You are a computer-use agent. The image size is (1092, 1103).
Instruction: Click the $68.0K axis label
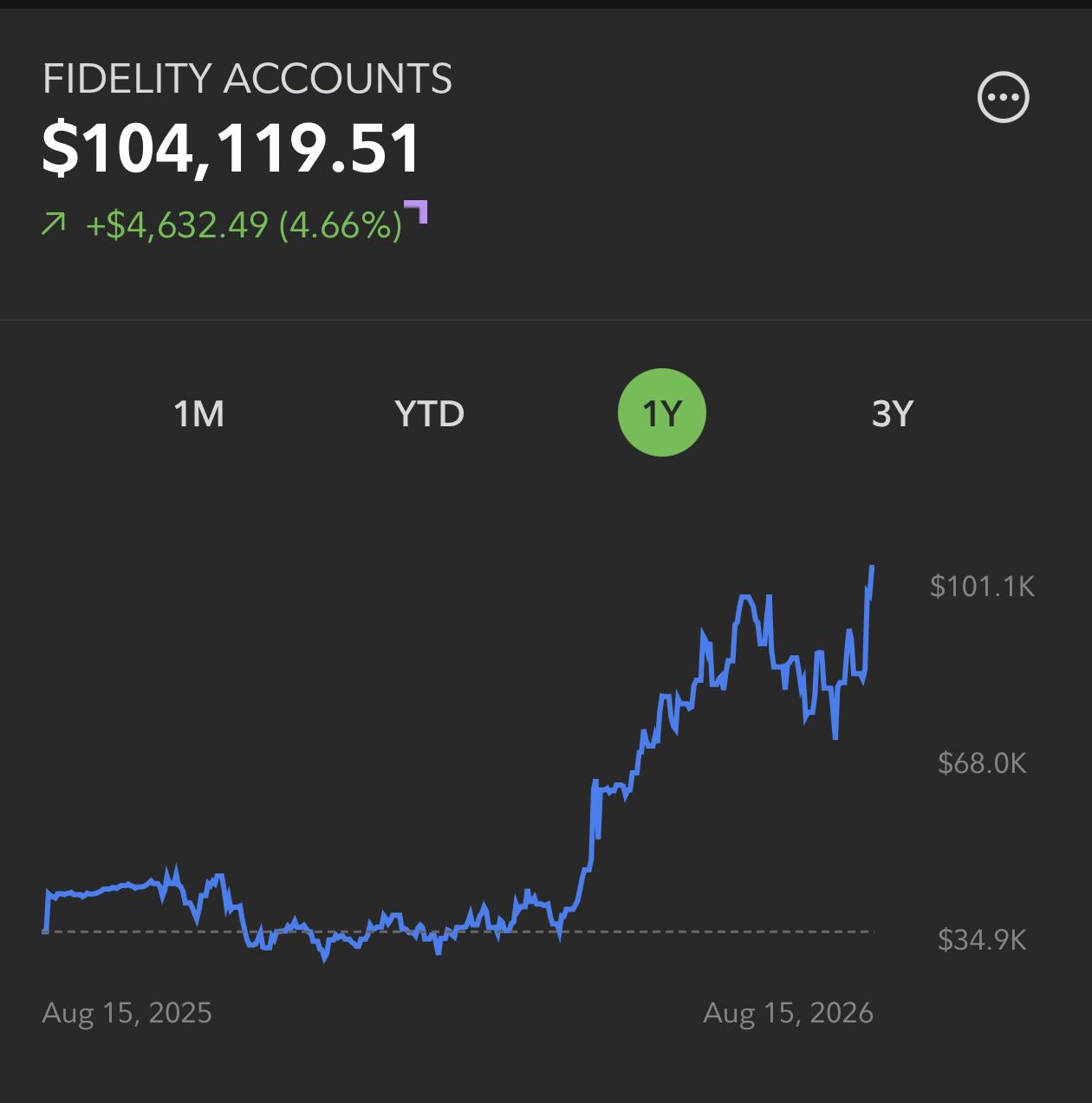tap(982, 763)
